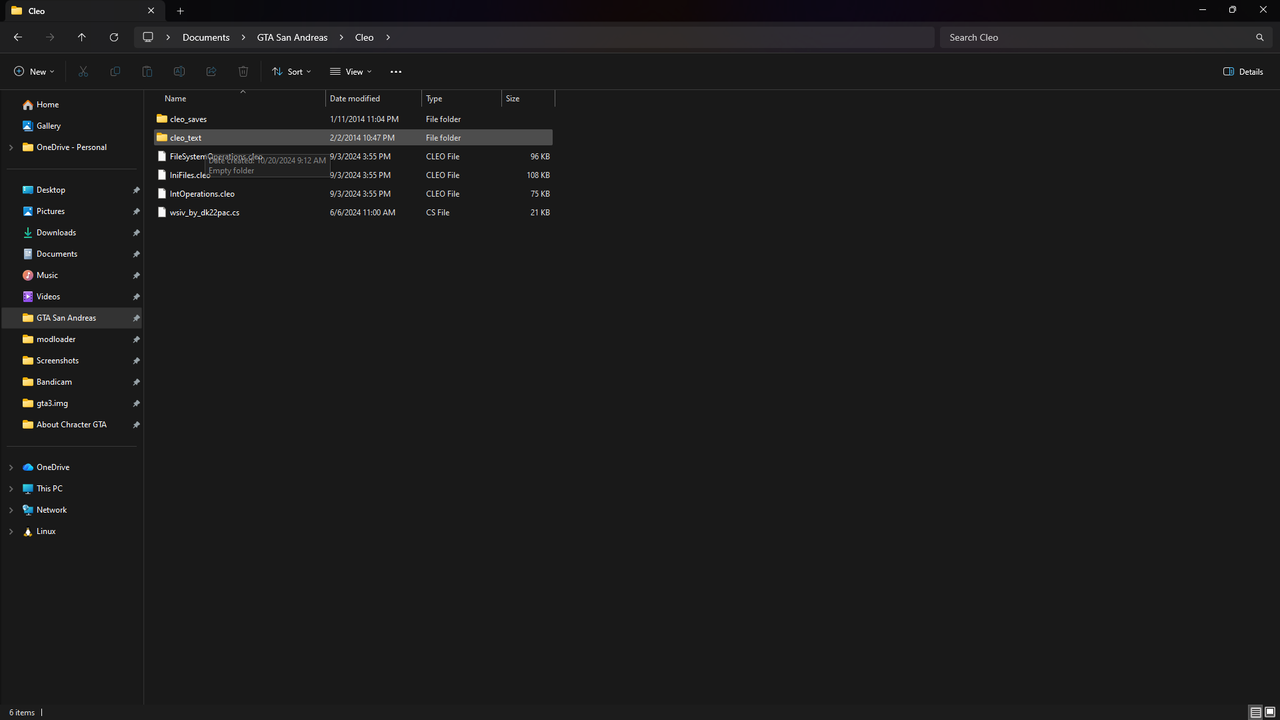
Task: Open the Sort dropdown menu
Action: (x=291, y=72)
